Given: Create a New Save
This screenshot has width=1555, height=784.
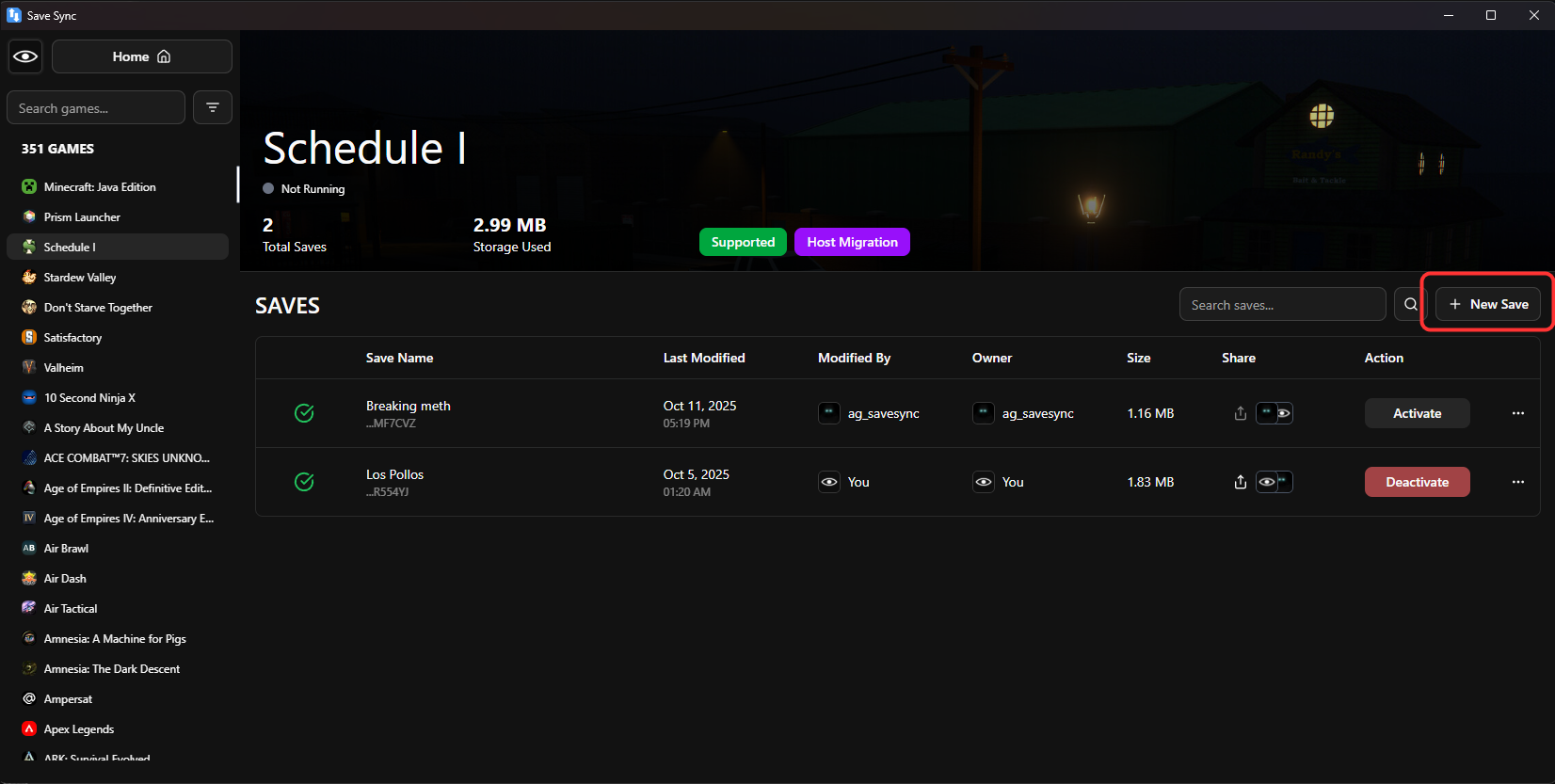Looking at the screenshot, I should coord(1488,304).
